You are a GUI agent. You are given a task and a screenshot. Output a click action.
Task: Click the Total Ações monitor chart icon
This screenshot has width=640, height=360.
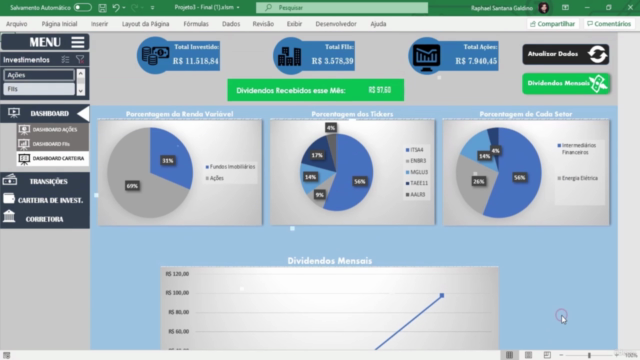[x=426, y=57]
